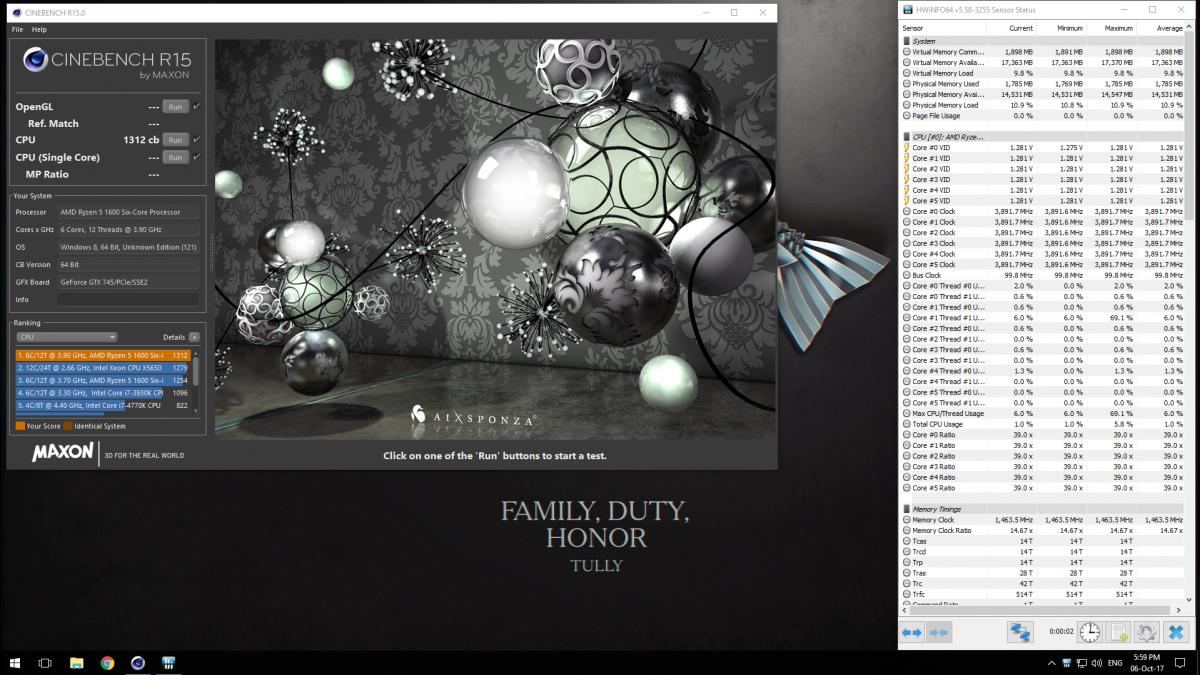Click the HWiNFO icon in the system tray

point(1065,663)
